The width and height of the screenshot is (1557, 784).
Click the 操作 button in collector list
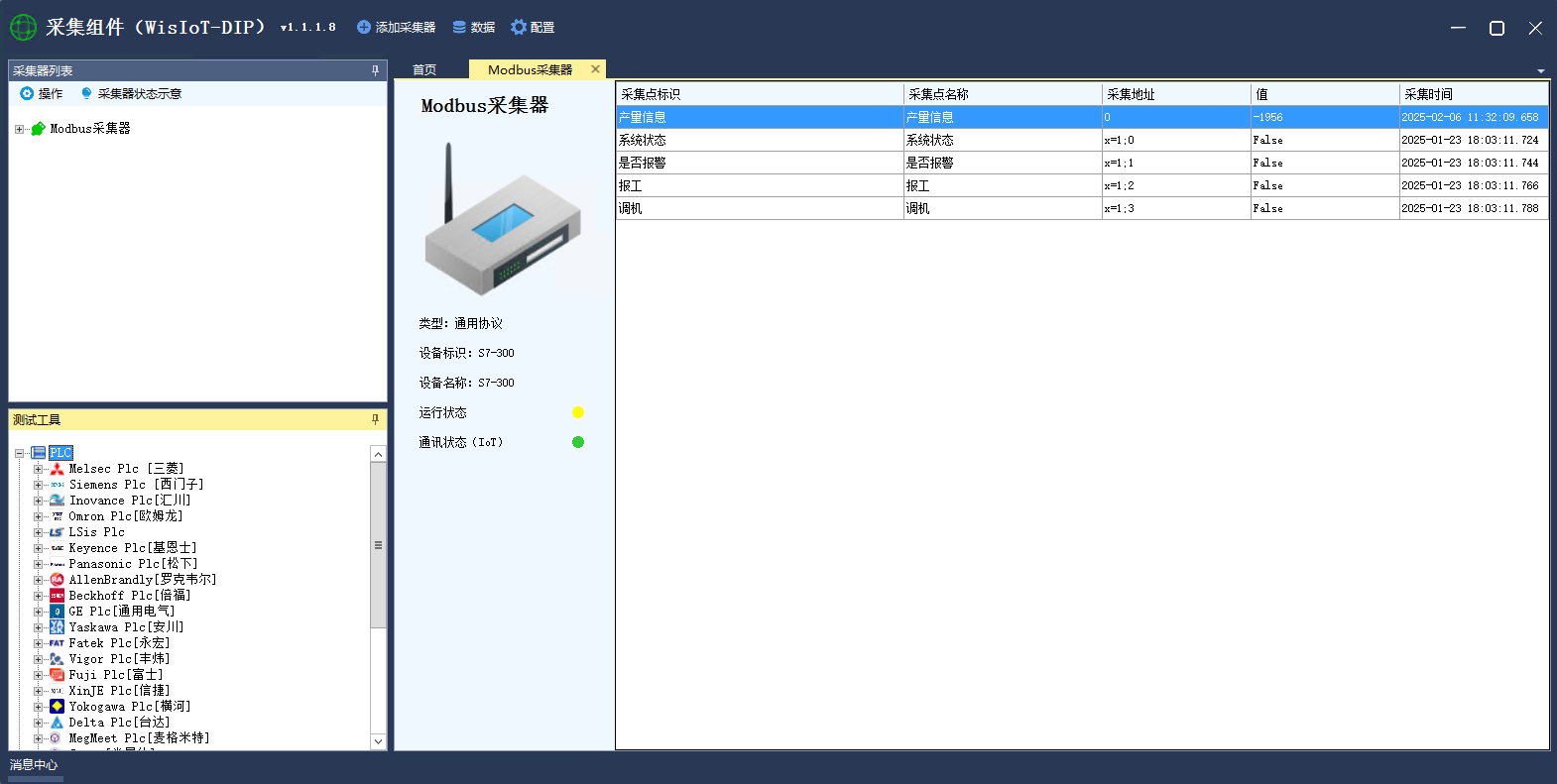(42, 94)
